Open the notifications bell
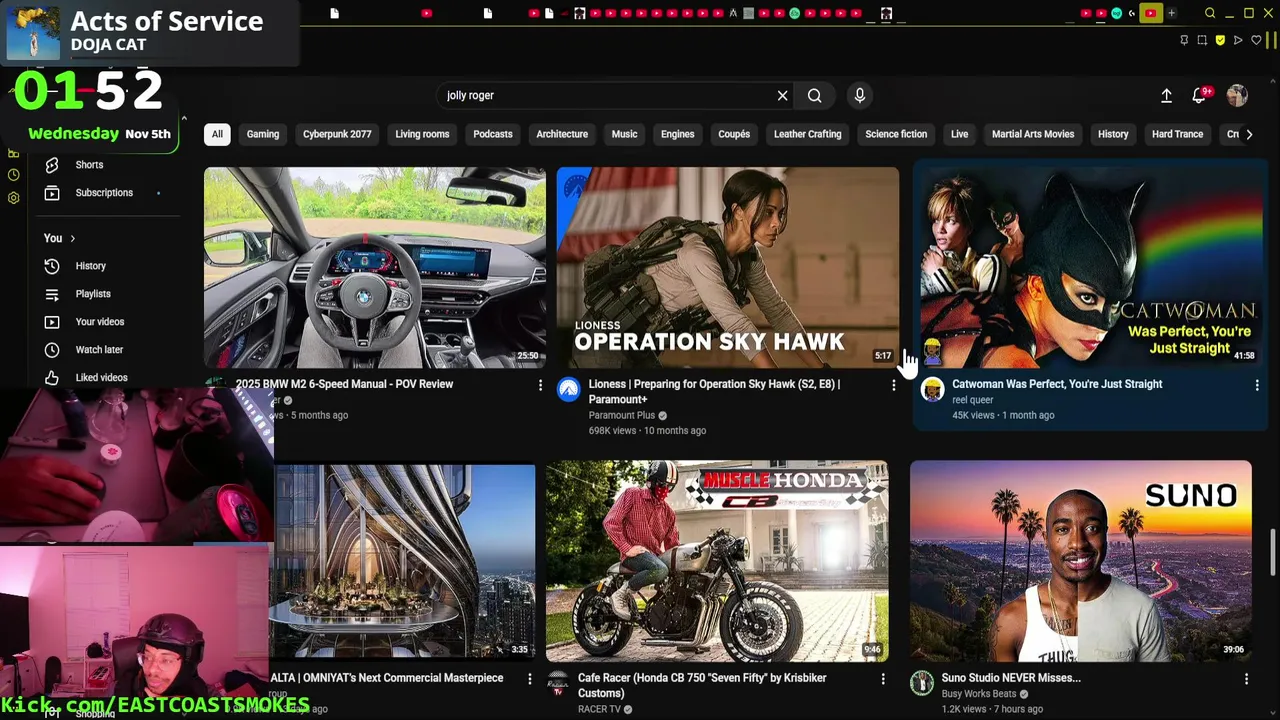The image size is (1280, 720). (1199, 95)
